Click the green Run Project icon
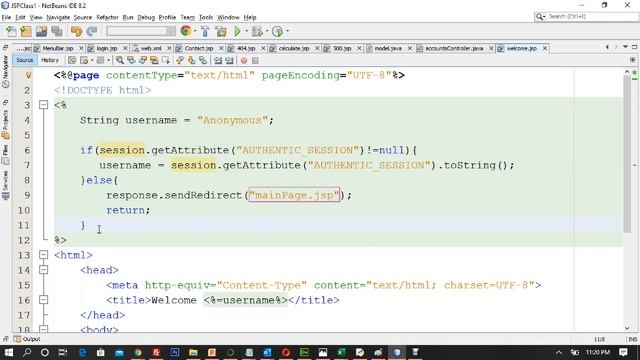The image size is (640, 360). click(x=237, y=31)
